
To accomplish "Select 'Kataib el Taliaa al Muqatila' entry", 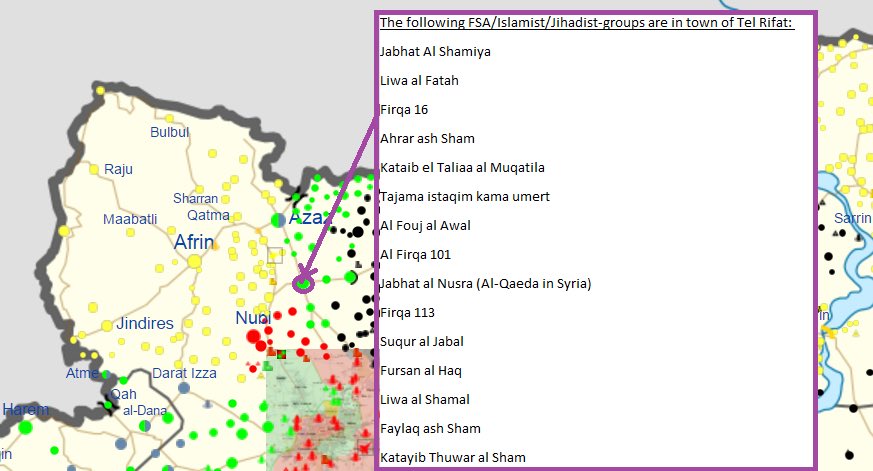I will pyautogui.click(x=462, y=168).
